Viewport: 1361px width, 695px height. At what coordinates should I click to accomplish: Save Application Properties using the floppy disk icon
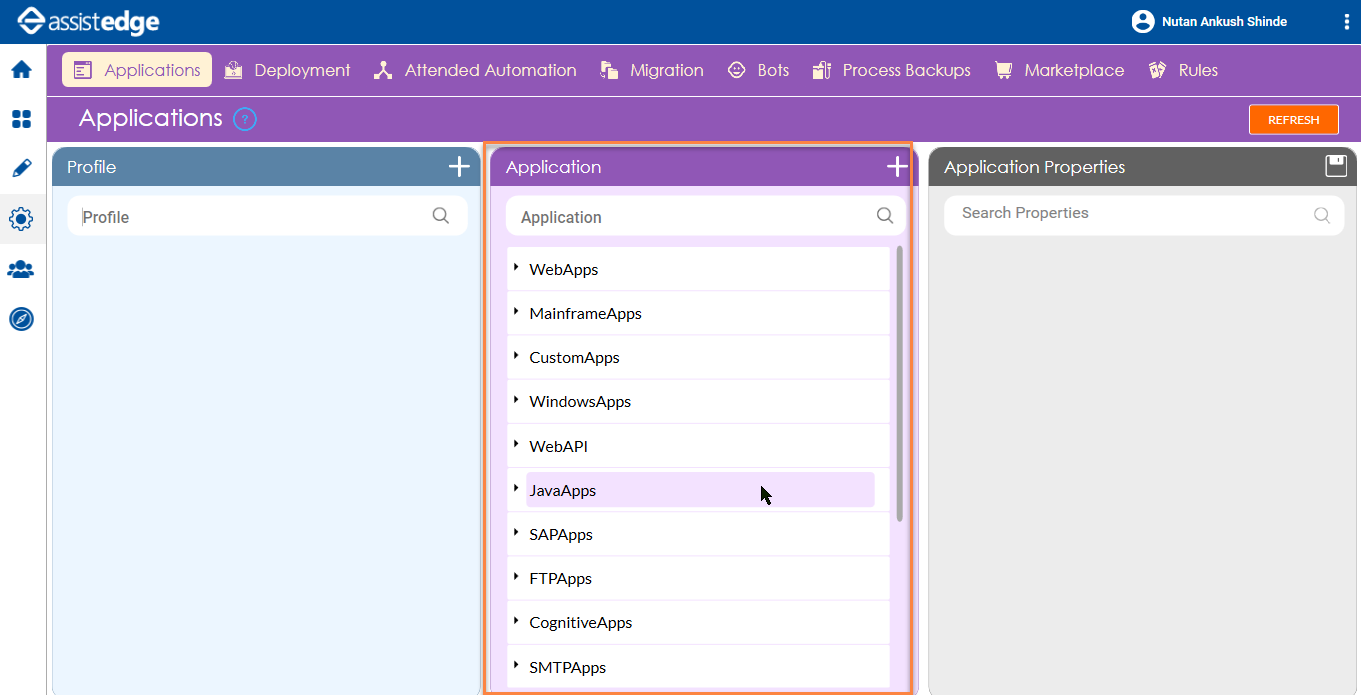point(1336,166)
